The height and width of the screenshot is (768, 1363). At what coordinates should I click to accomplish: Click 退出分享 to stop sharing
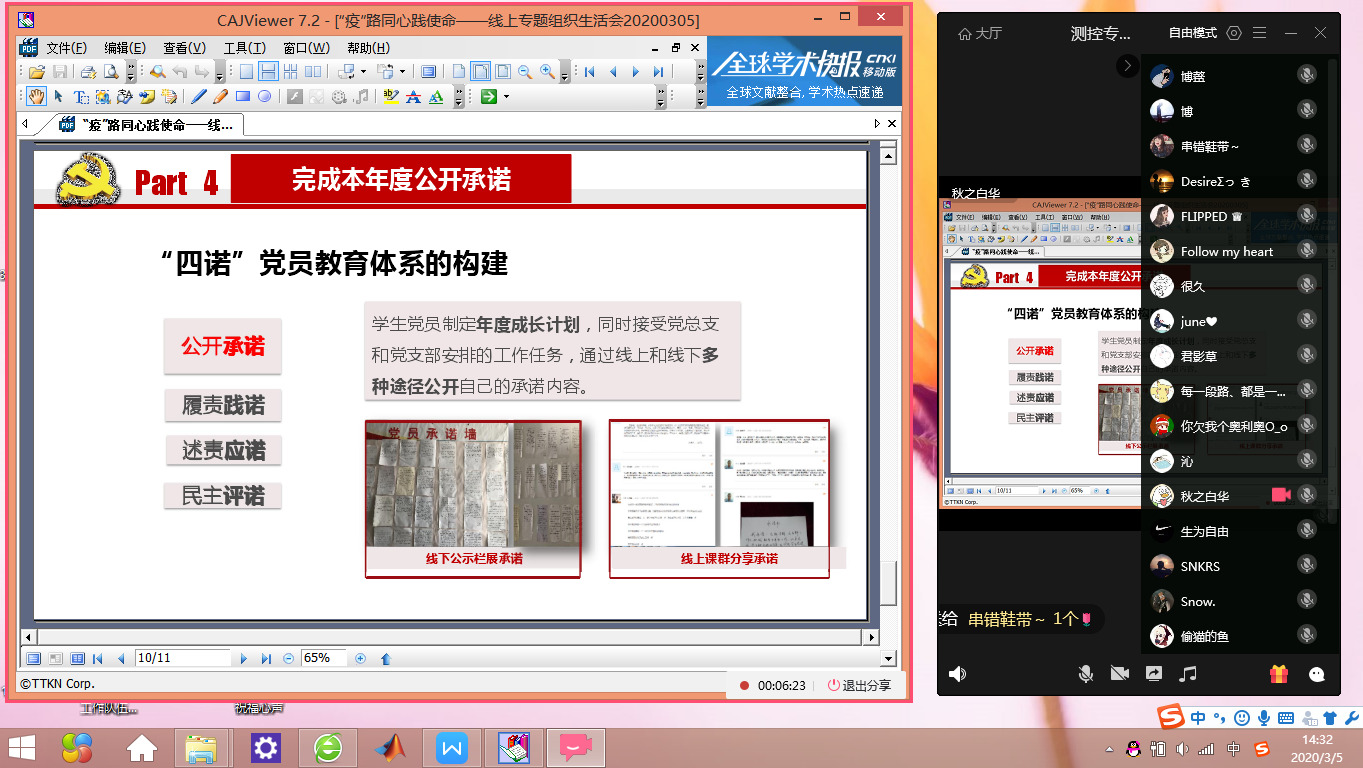click(x=858, y=685)
